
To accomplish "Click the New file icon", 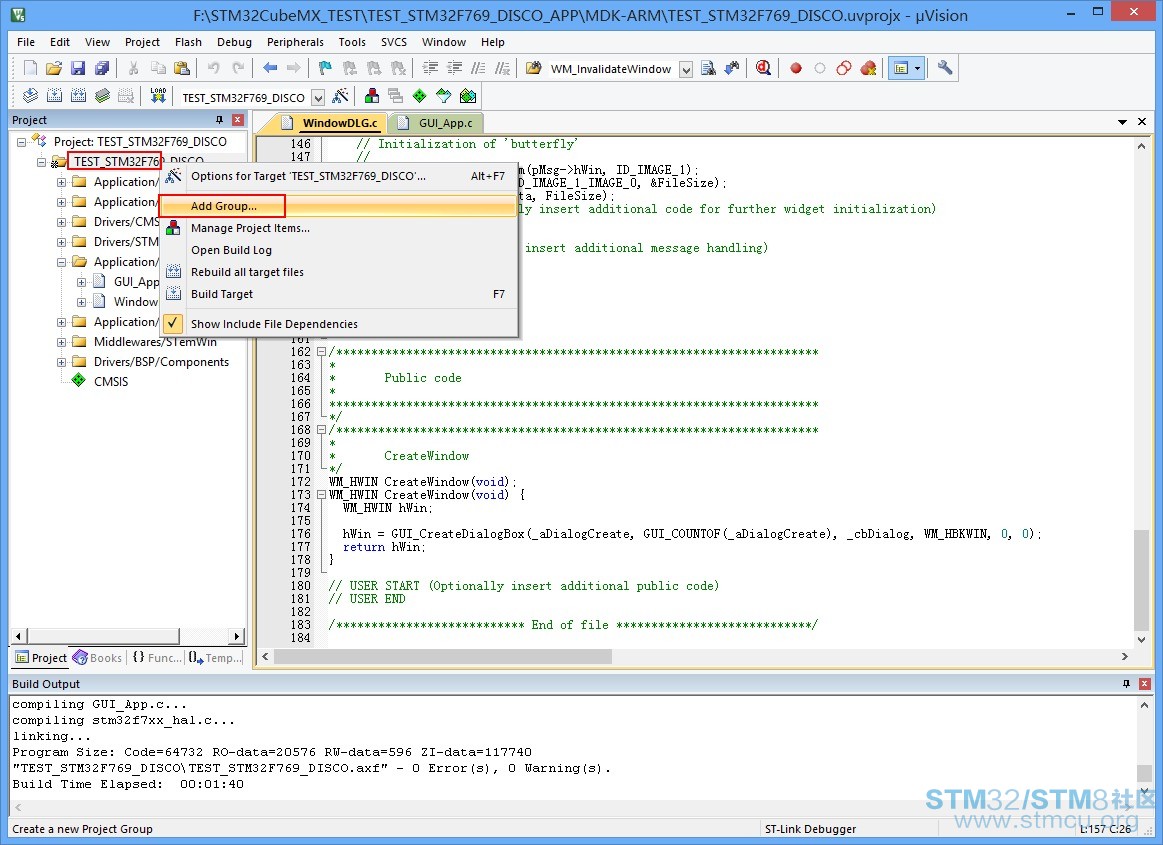I will [30, 68].
